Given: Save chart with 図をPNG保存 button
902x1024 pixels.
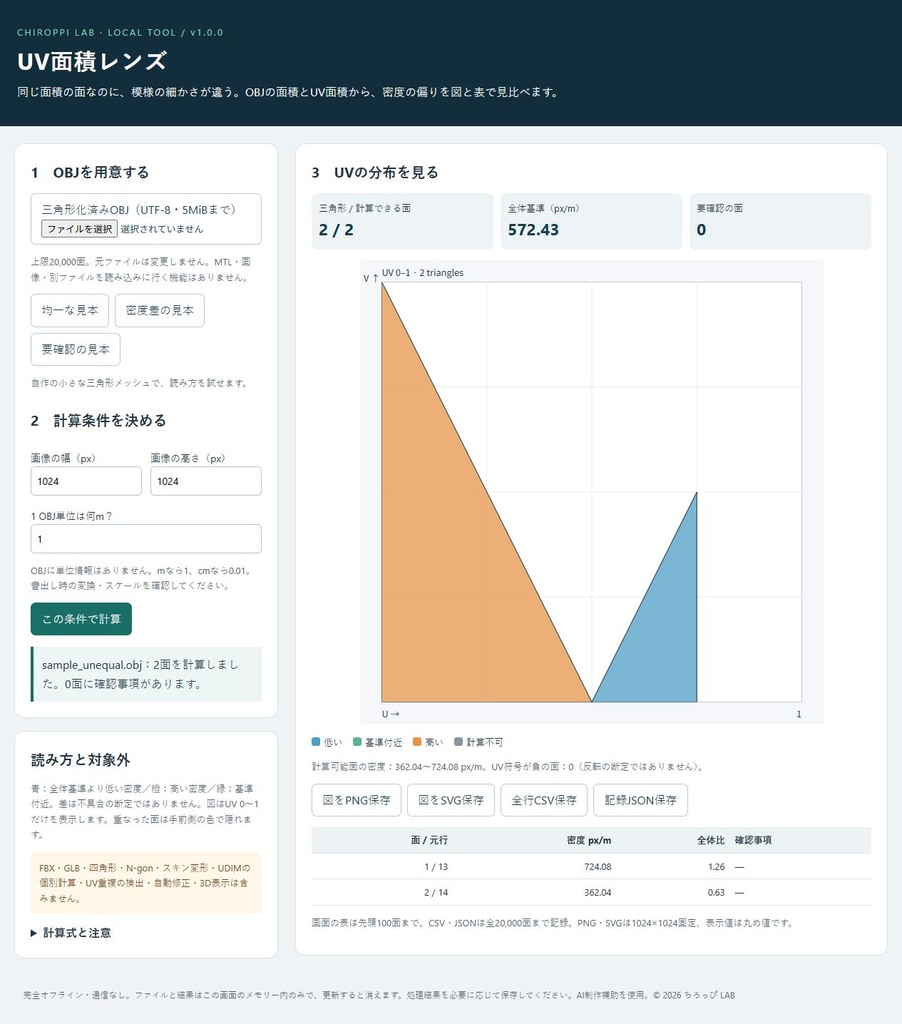Looking at the screenshot, I should pos(356,800).
